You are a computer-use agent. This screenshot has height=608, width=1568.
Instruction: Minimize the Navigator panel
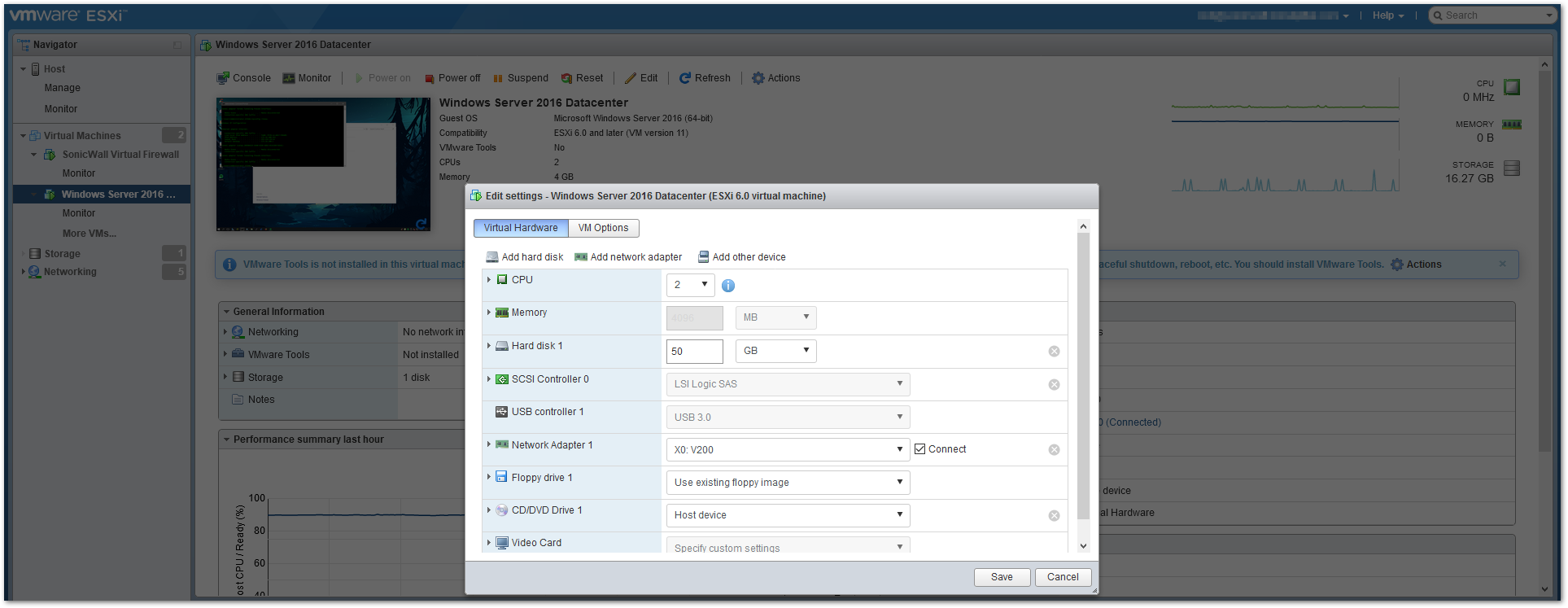(x=177, y=46)
